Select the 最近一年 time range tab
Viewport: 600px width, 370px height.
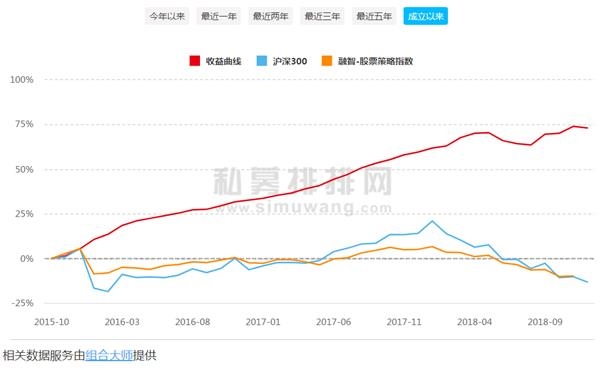(218, 16)
